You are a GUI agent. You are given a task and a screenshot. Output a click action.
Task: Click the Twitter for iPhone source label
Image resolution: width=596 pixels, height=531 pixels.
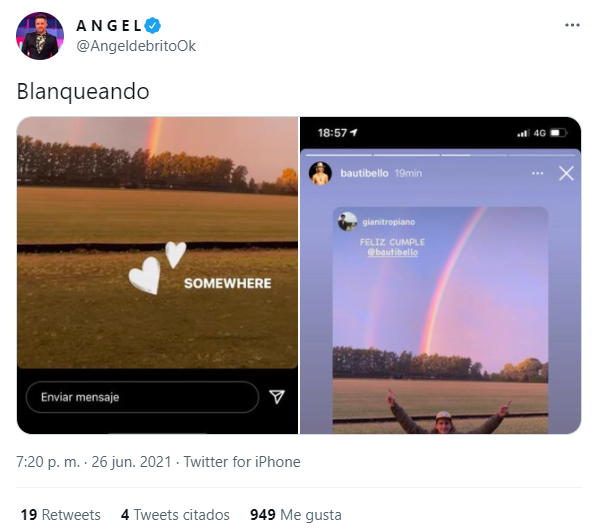pyautogui.click(x=242, y=462)
